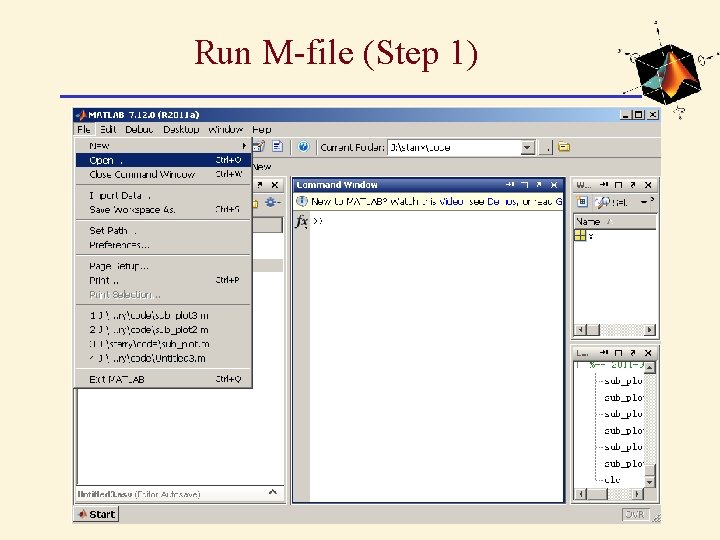This screenshot has height=540, width=720.
Task: Choose Open... in File menu
Action: (163, 160)
